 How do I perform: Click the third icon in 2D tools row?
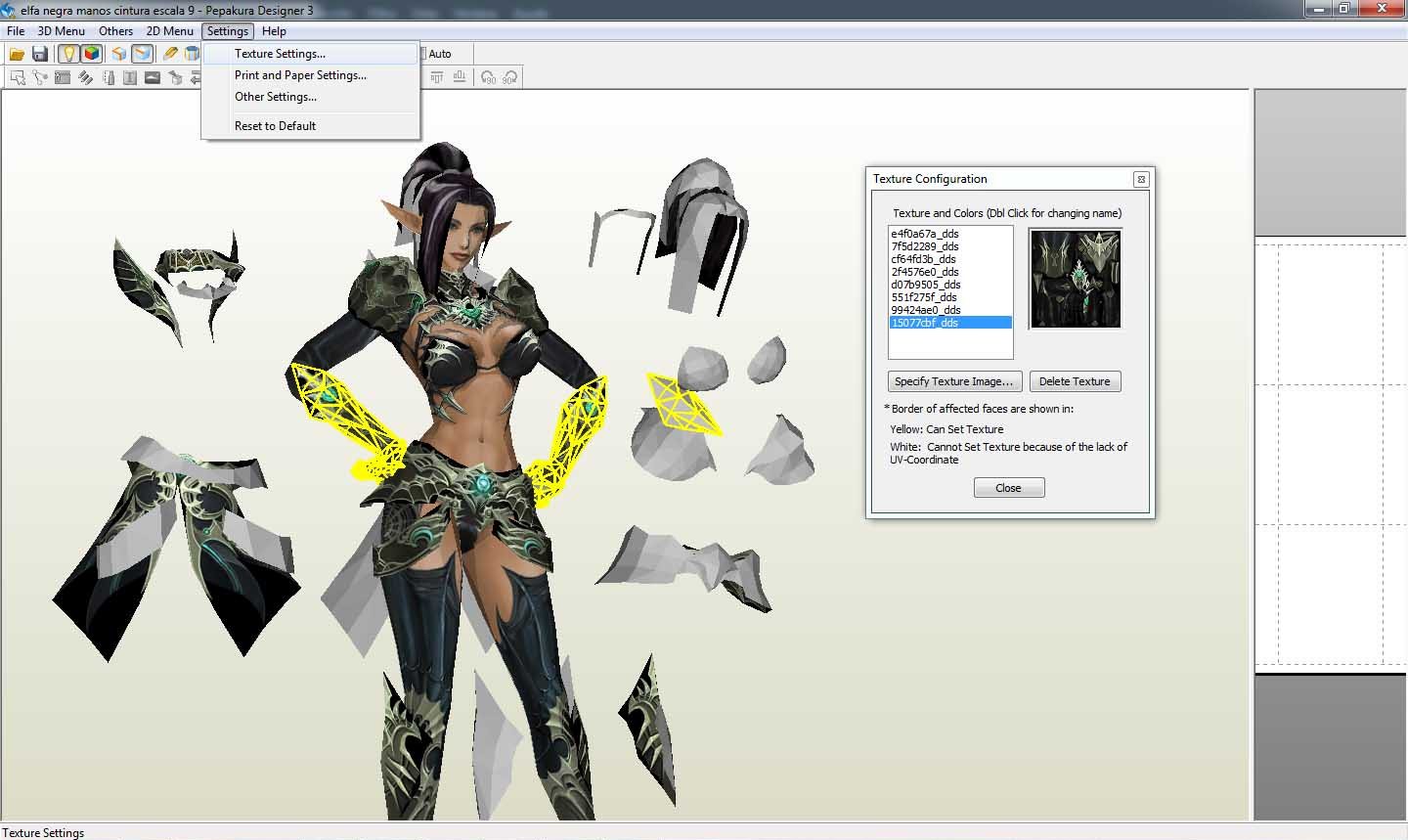(x=63, y=77)
